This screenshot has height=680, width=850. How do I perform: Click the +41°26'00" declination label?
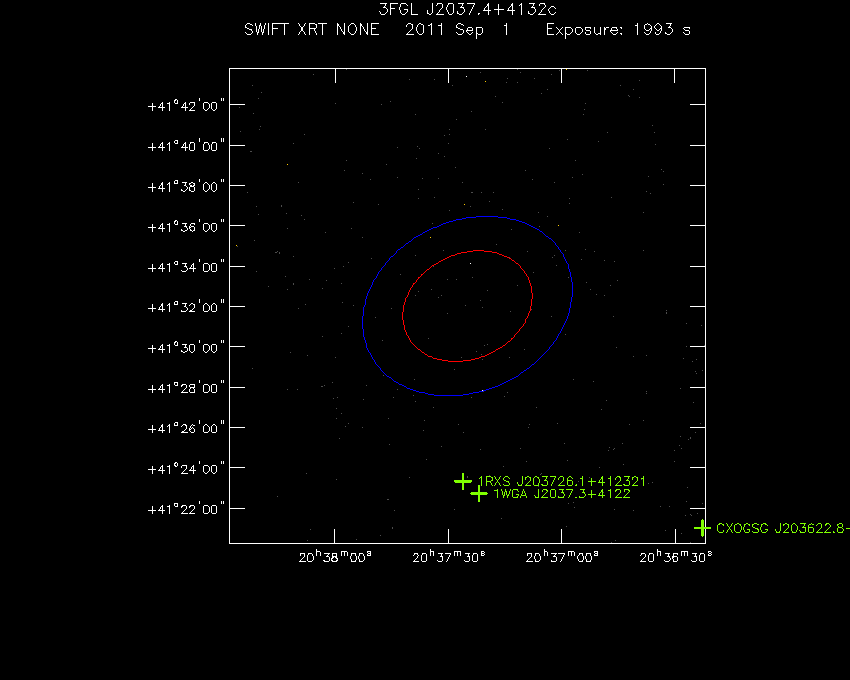(186, 428)
